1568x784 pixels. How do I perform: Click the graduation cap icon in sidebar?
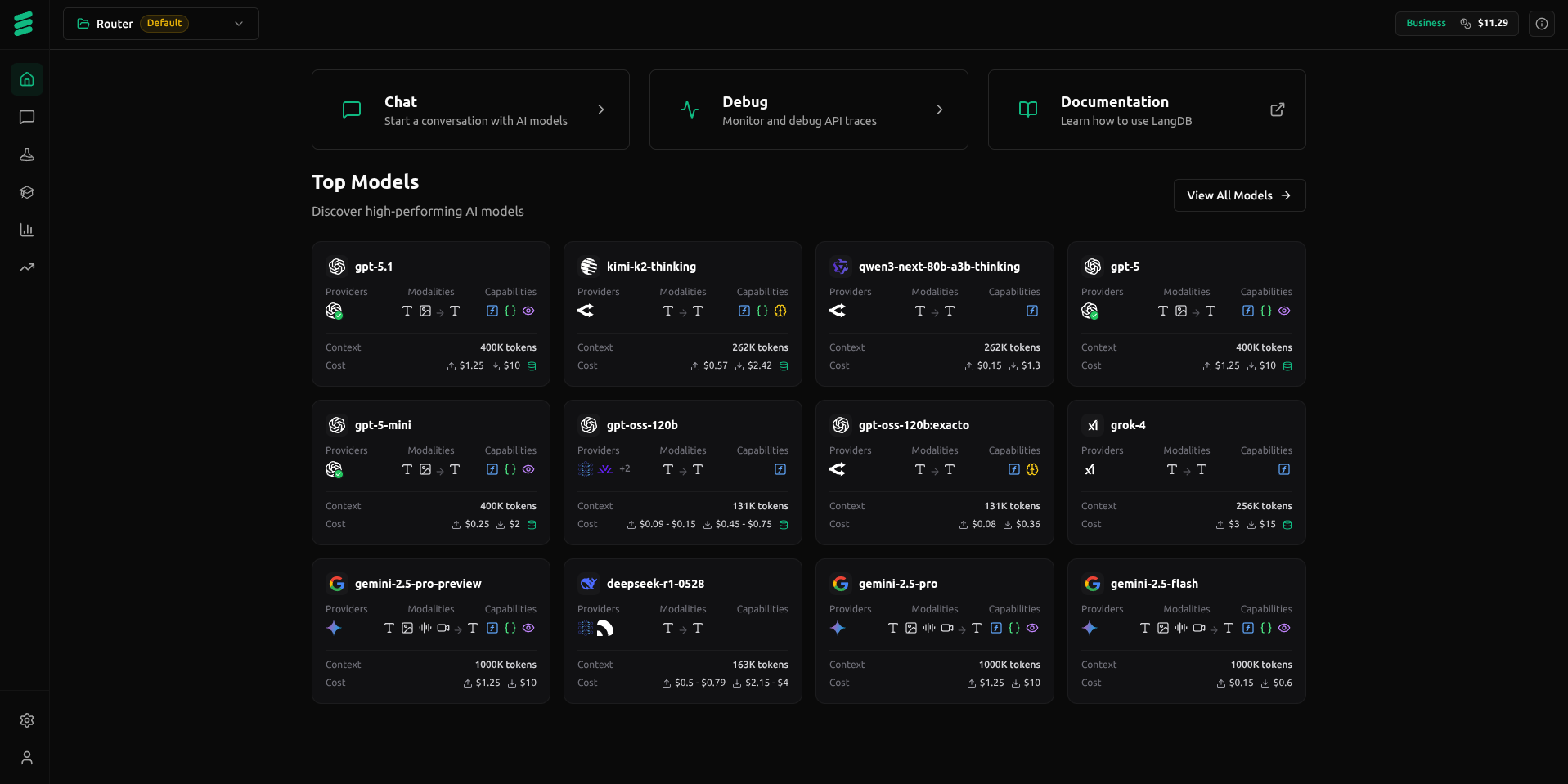point(27,192)
